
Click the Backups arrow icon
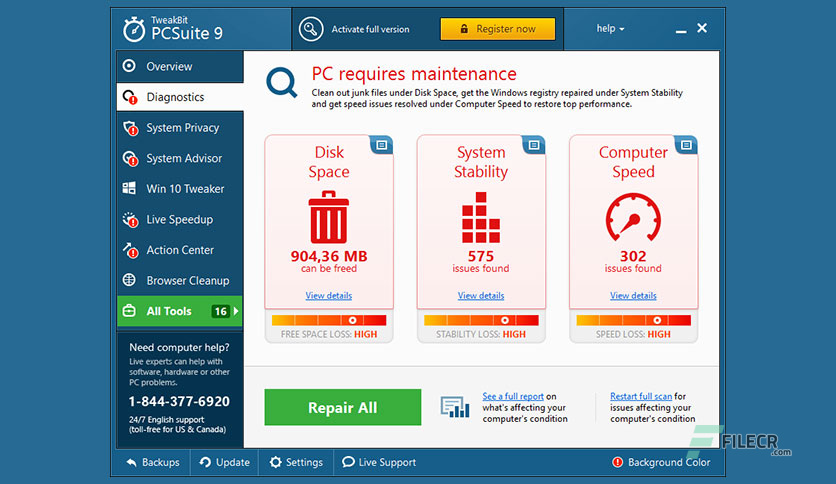(x=131, y=463)
